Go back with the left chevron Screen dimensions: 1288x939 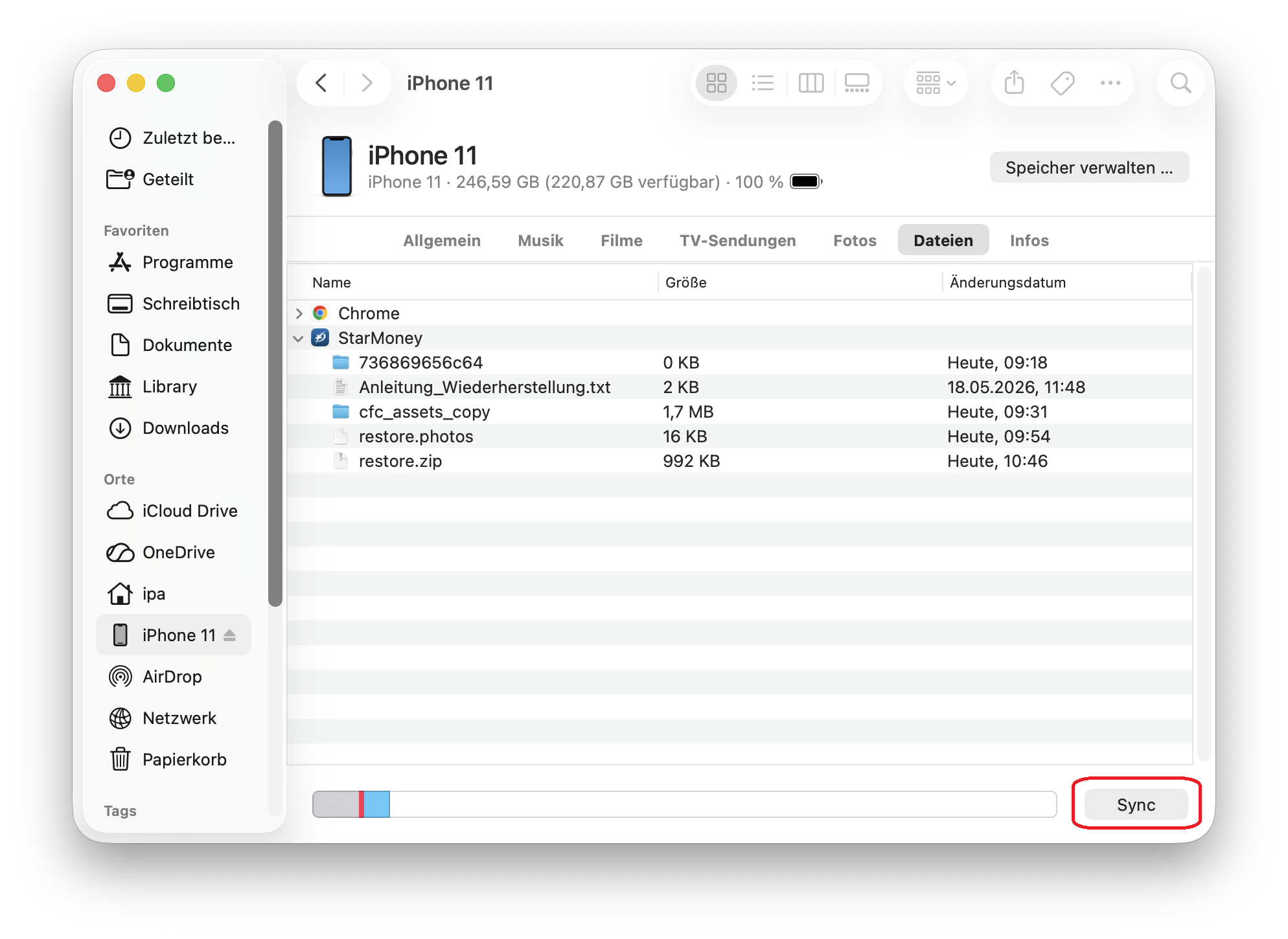(321, 83)
